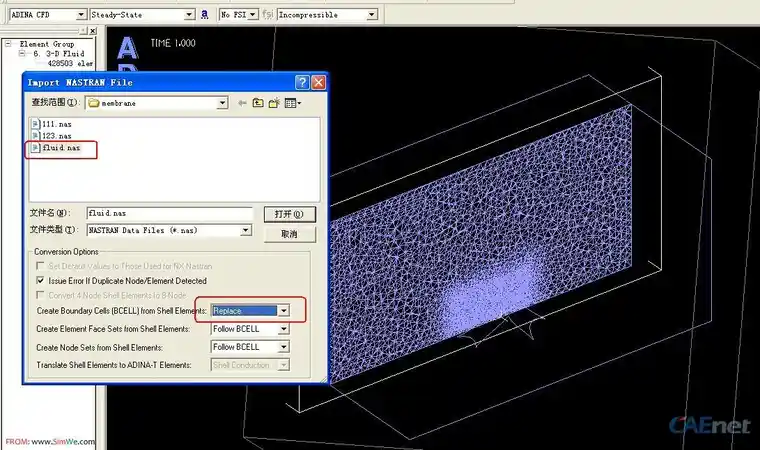
Task: Create a new folder in file dialog
Action: (274, 103)
